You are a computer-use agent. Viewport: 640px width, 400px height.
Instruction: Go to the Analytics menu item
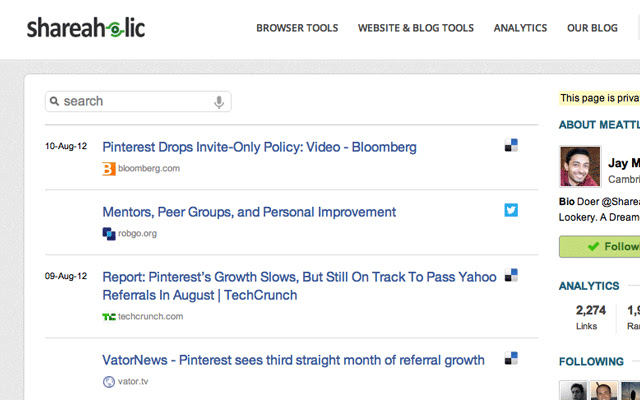coord(520,28)
